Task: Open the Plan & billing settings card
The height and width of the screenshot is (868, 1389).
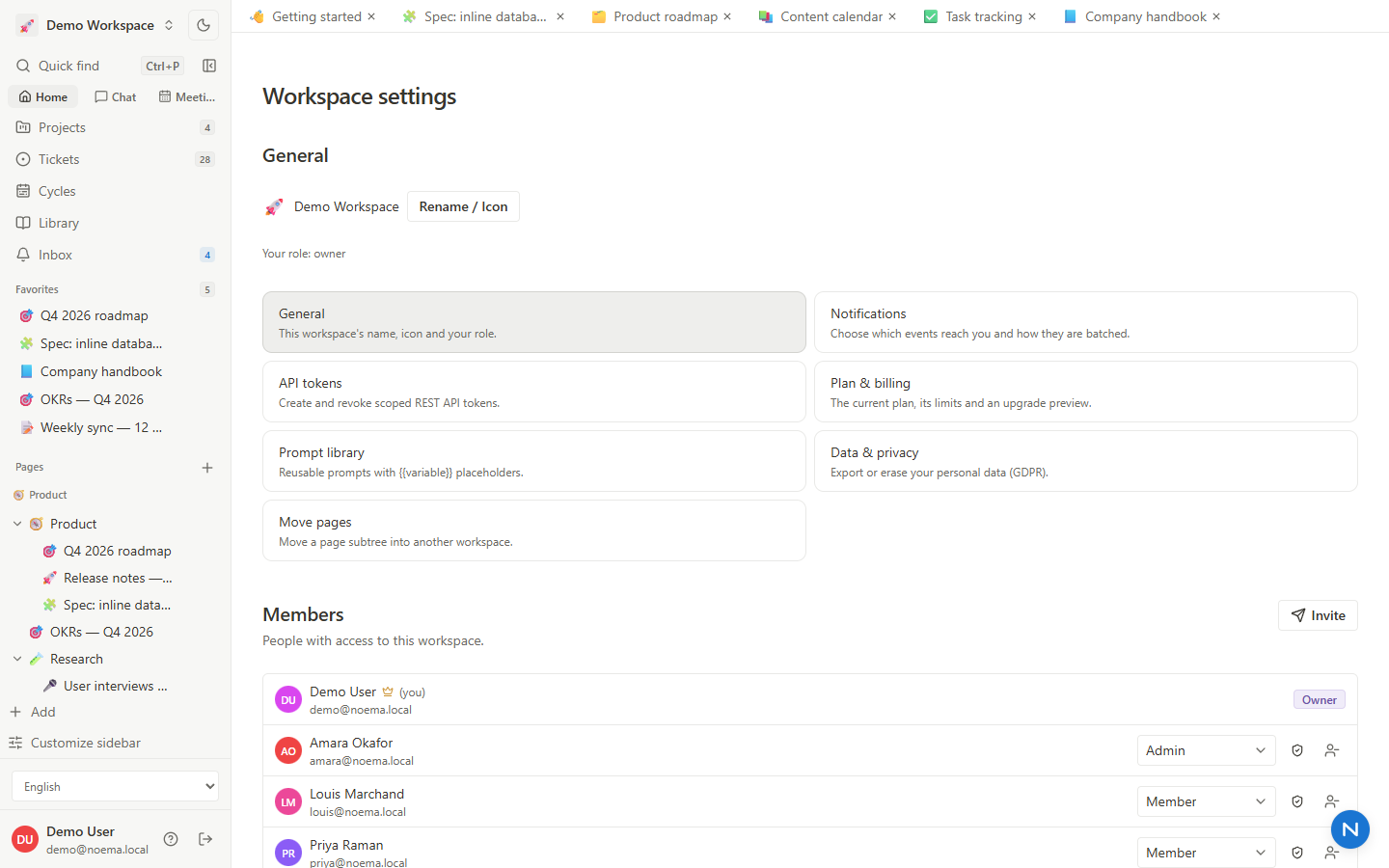Action: point(1086,392)
